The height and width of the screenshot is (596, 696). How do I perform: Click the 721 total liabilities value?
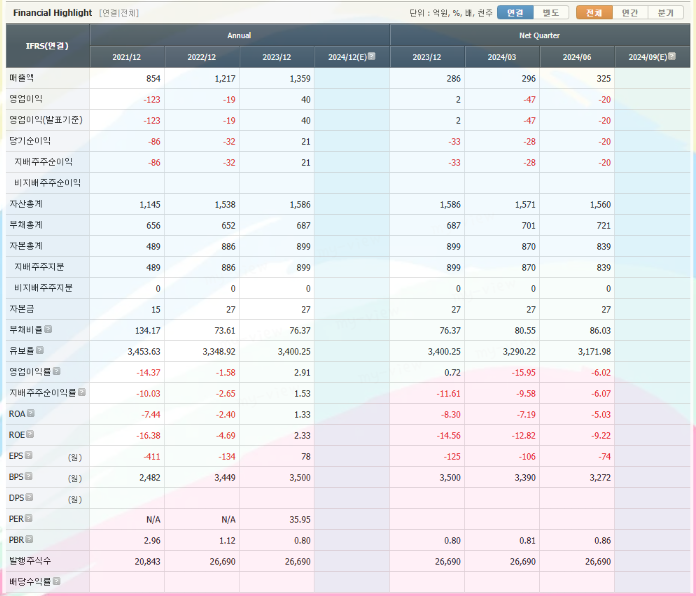pyautogui.click(x=604, y=225)
